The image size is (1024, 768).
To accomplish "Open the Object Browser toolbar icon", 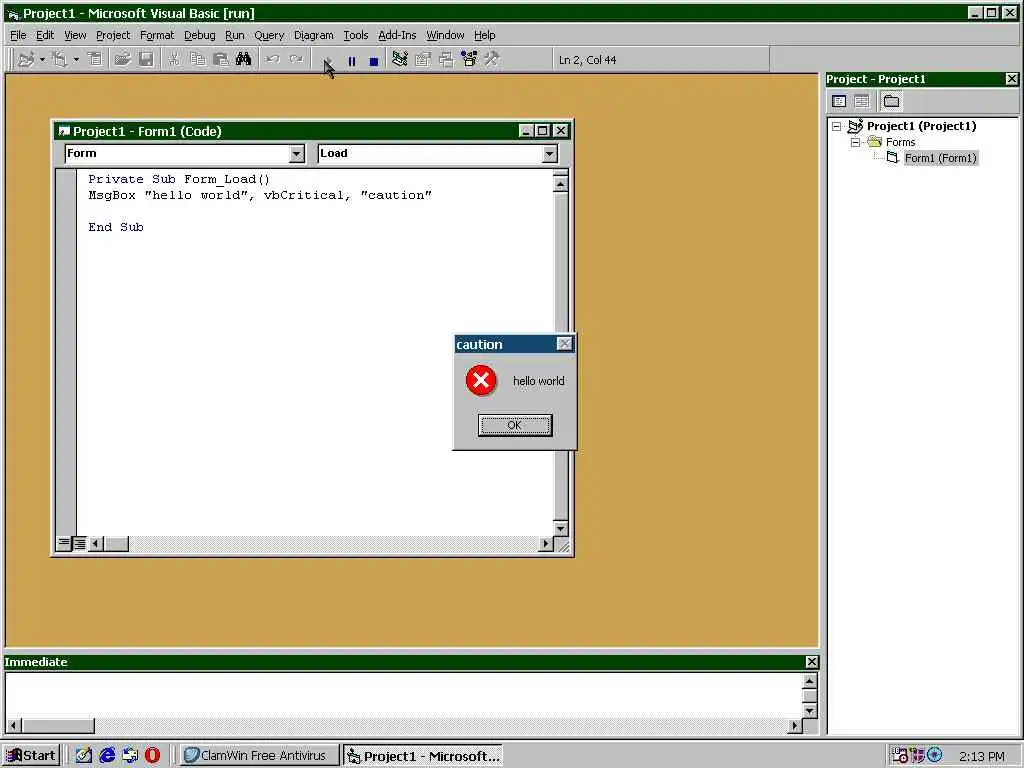I will click(470, 59).
